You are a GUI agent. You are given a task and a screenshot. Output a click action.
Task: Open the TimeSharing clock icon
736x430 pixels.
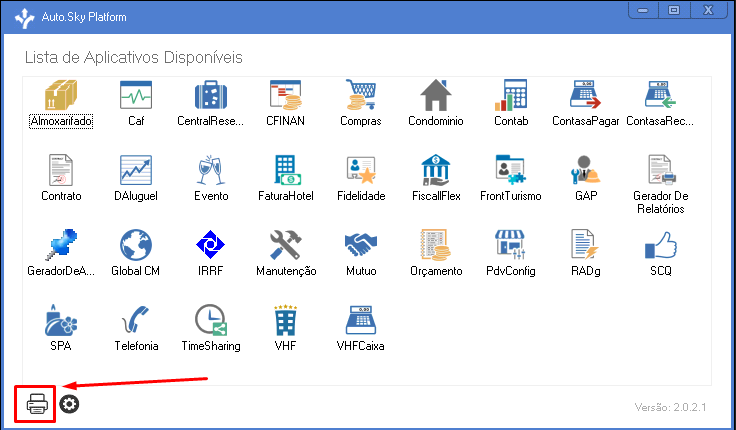tap(211, 320)
